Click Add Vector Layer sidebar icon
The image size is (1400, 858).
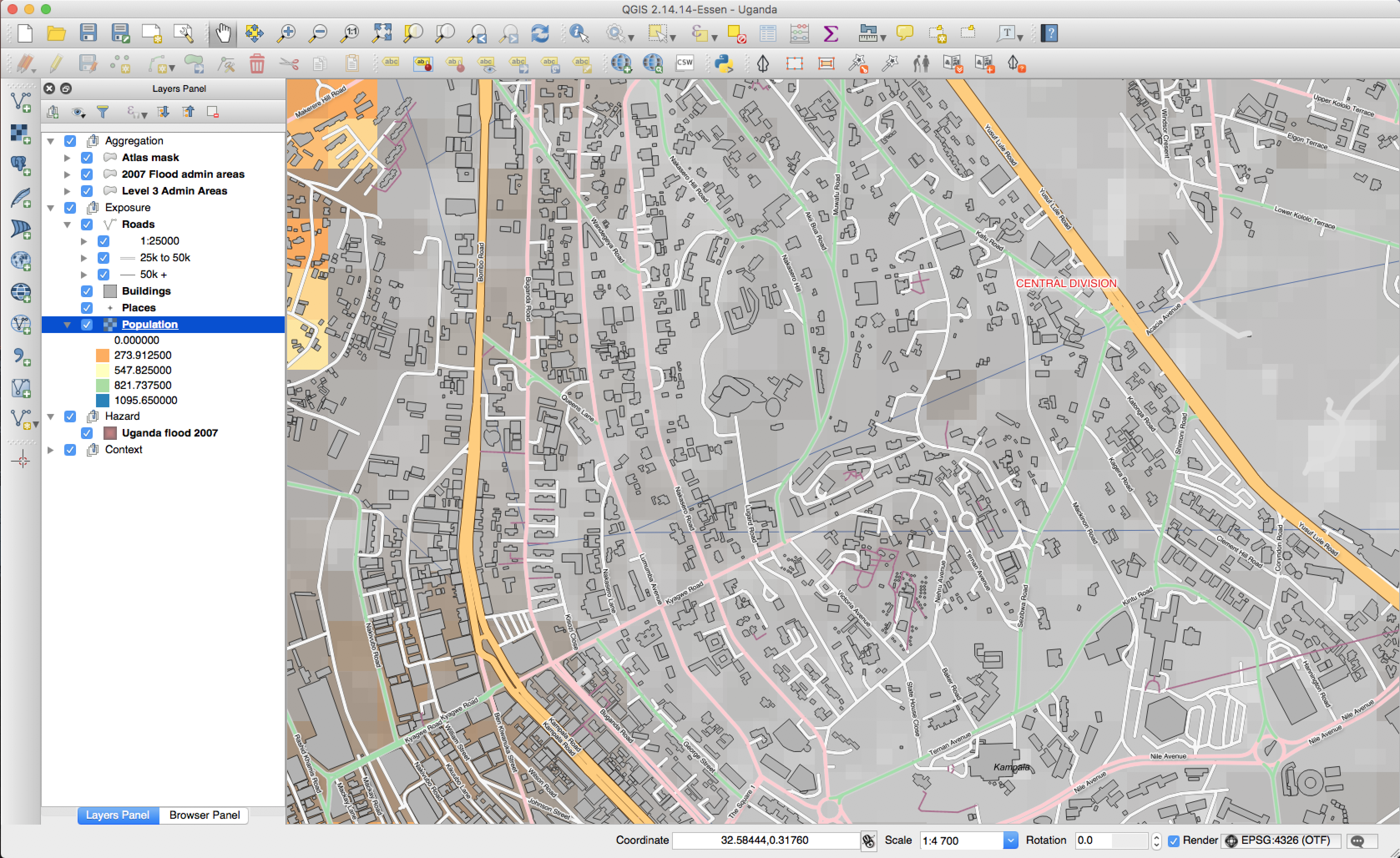pyautogui.click(x=21, y=102)
